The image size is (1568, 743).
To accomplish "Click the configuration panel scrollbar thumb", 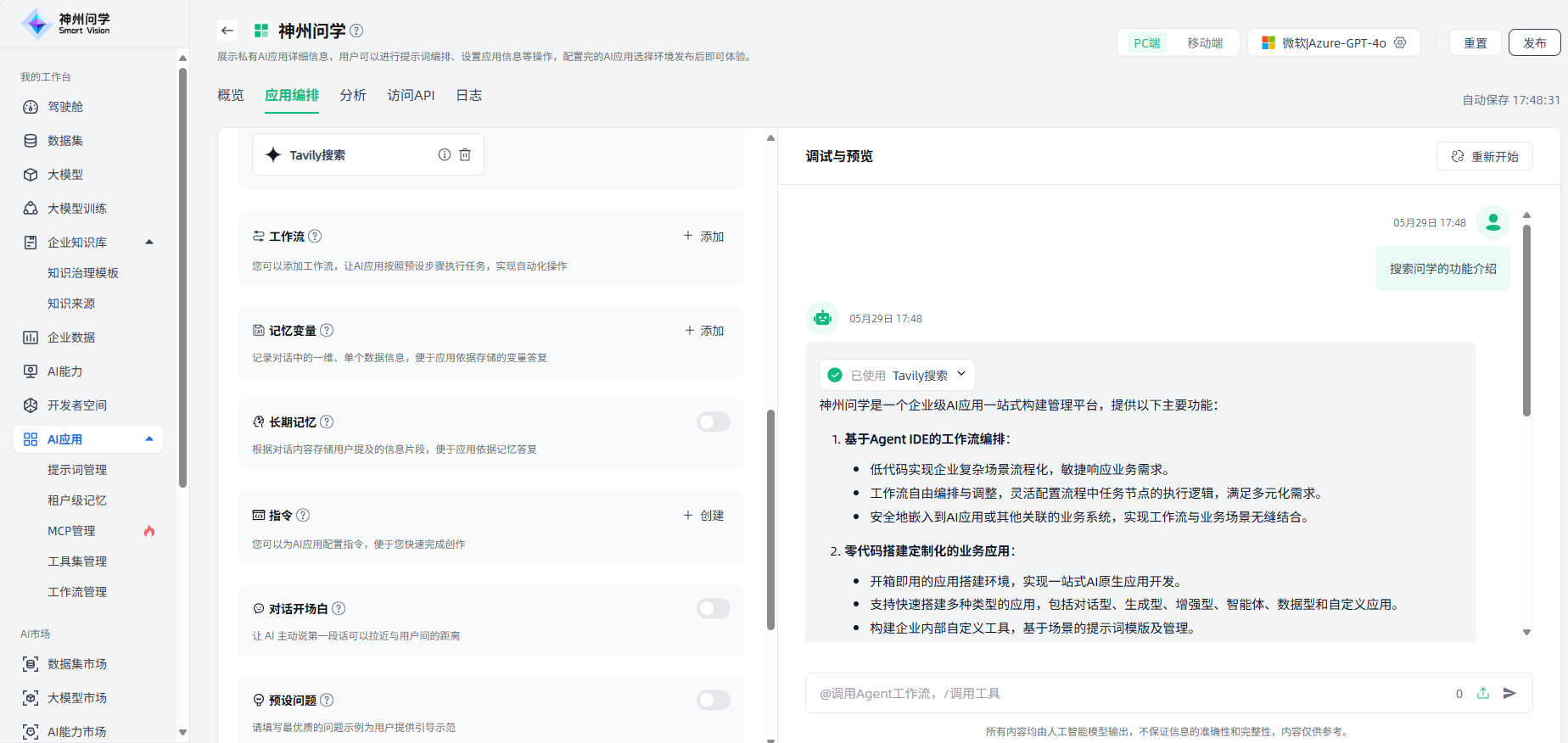I will (x=770, y=520).
